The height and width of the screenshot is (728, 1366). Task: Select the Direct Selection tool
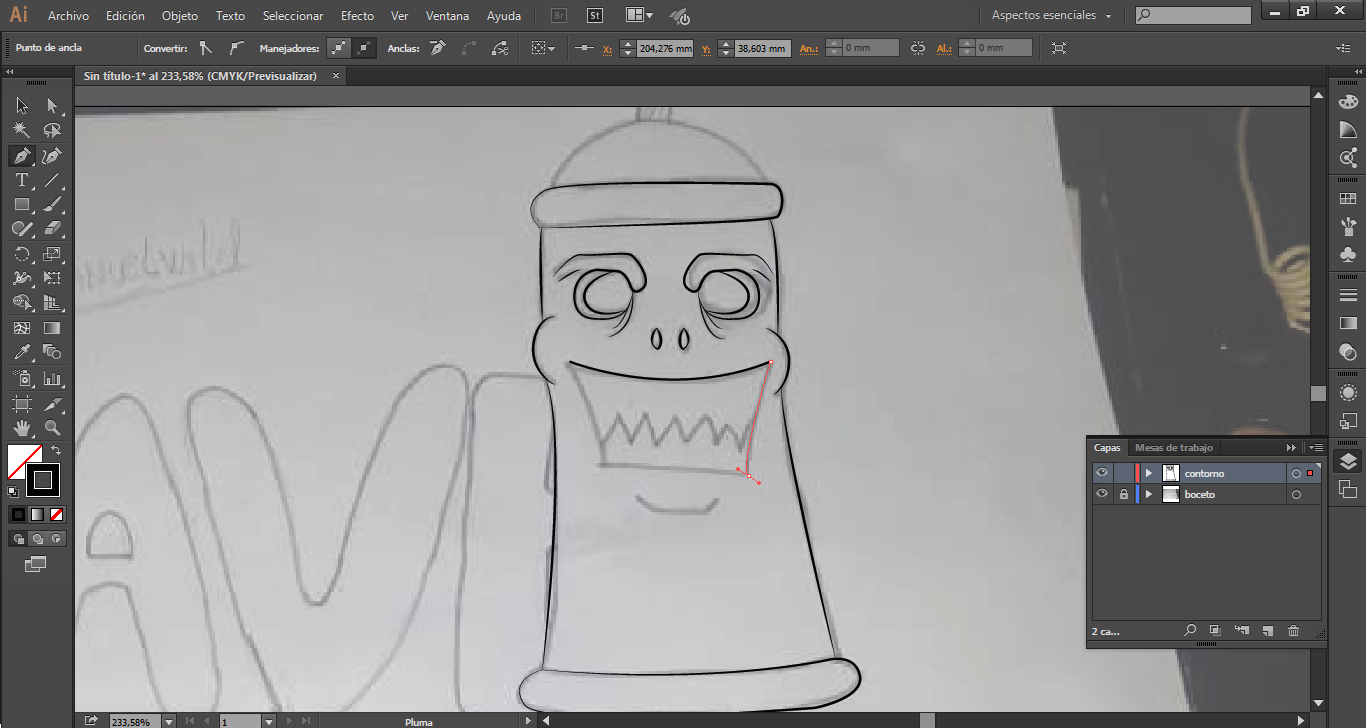(x=52, y=106)
